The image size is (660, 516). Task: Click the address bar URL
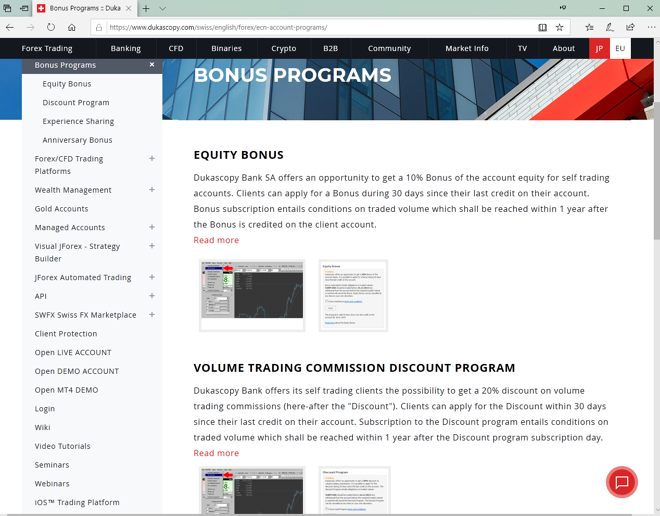click(218, 27)
